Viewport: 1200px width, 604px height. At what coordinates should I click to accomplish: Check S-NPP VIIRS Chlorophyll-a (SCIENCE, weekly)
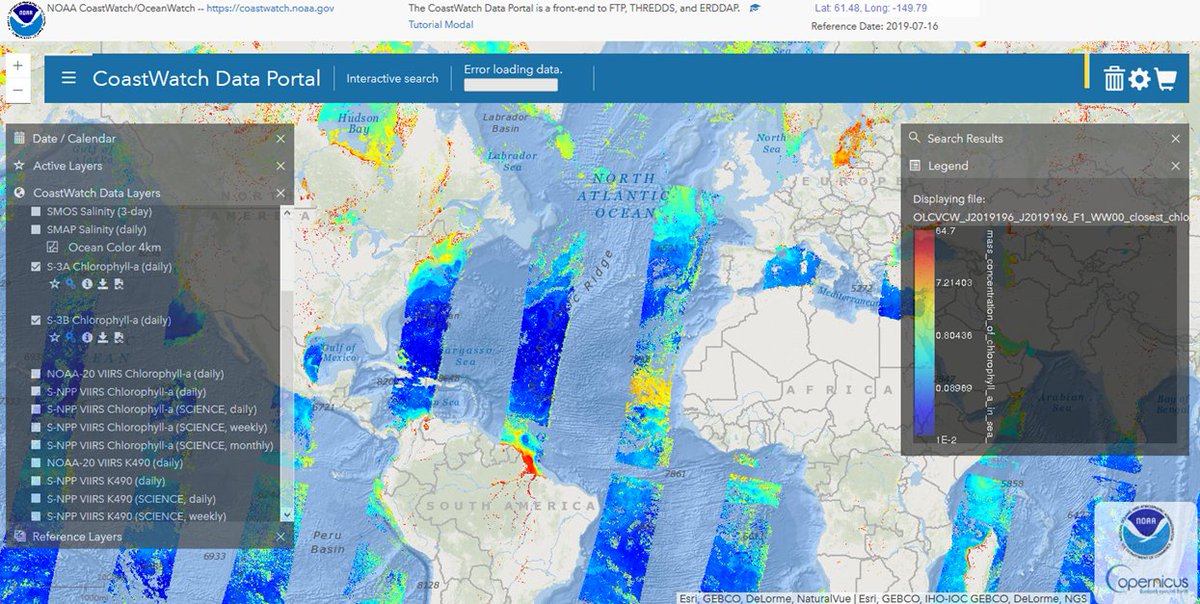click(37, 427)
